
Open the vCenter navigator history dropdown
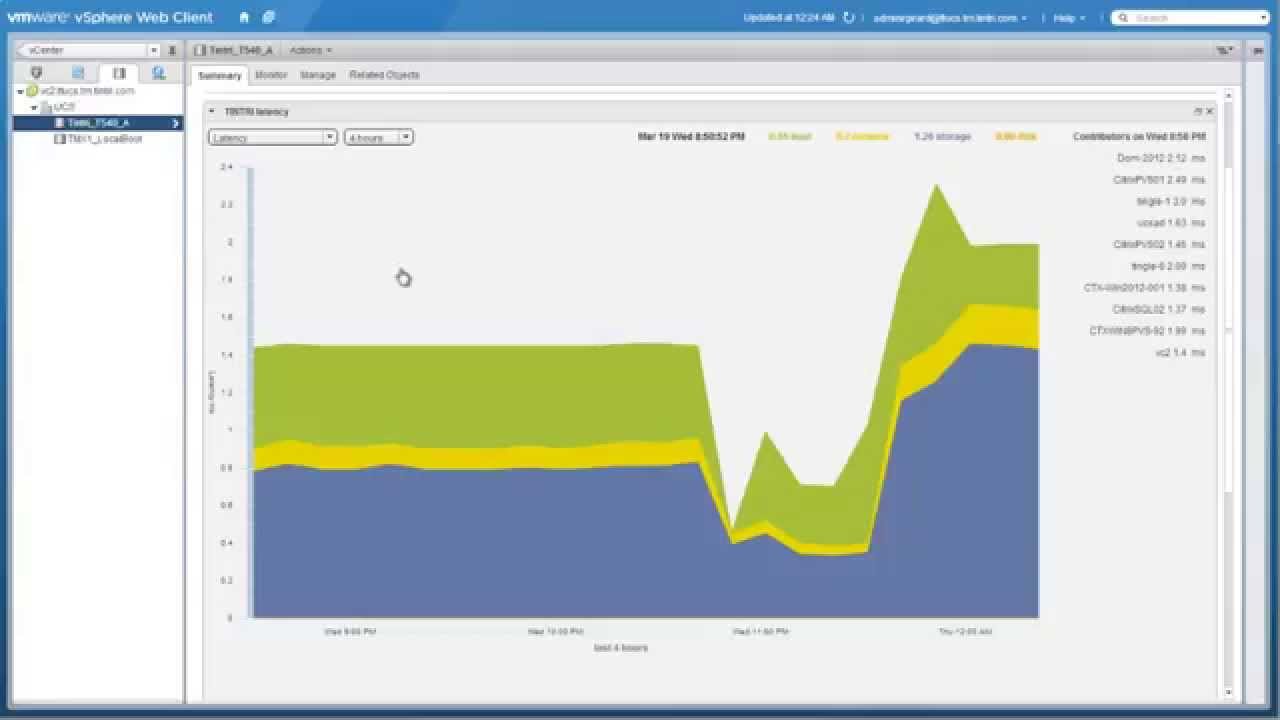[153, 50]
